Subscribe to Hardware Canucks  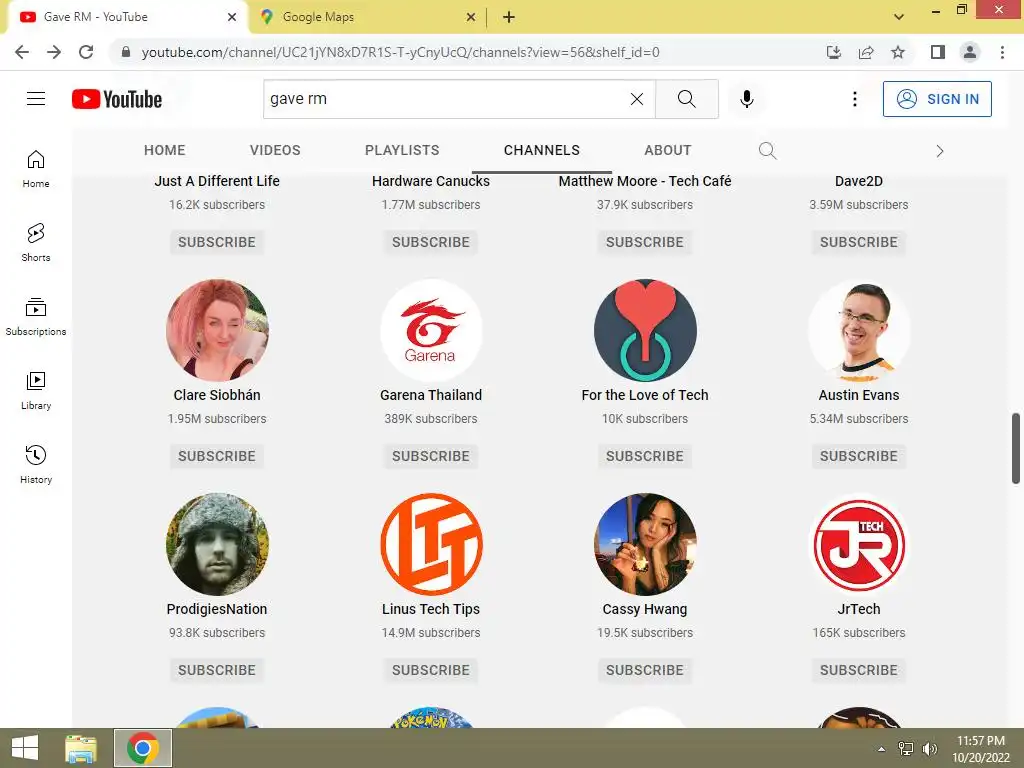431,242
